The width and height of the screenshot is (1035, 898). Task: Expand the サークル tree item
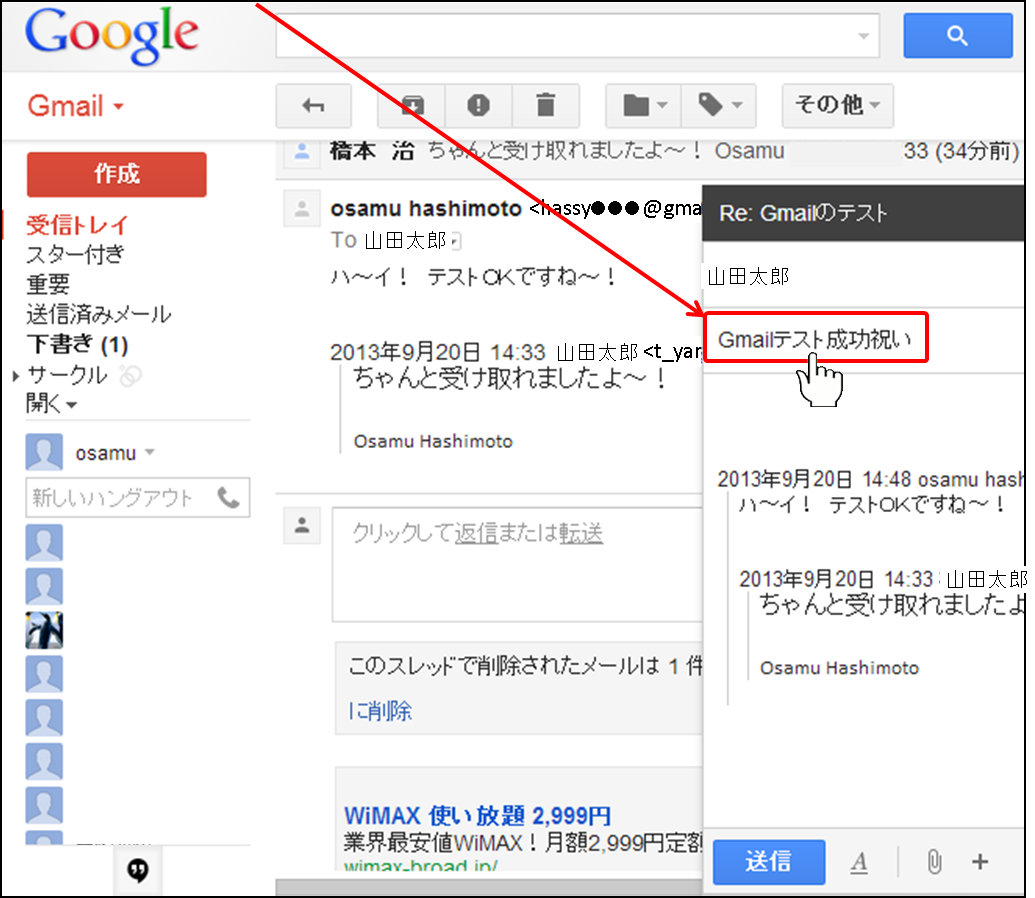15,376
